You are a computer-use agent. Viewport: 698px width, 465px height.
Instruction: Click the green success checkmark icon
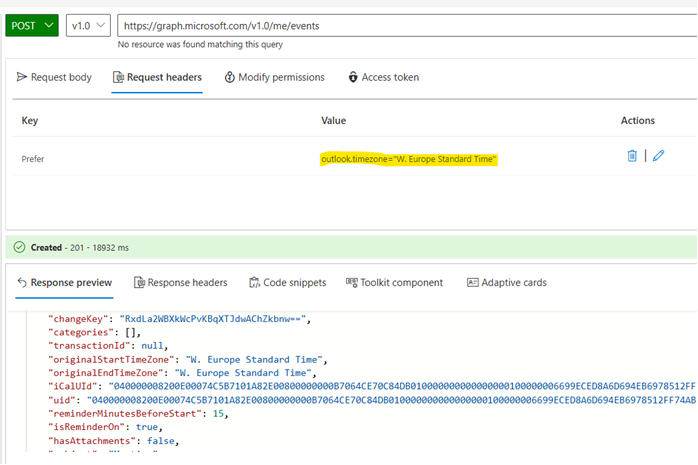(19, 247)
